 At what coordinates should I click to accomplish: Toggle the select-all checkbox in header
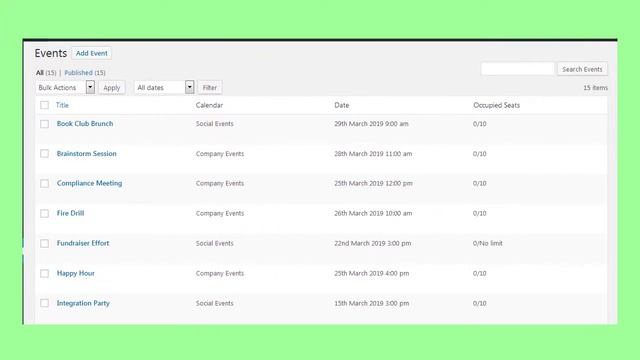(x=44, y=105)
